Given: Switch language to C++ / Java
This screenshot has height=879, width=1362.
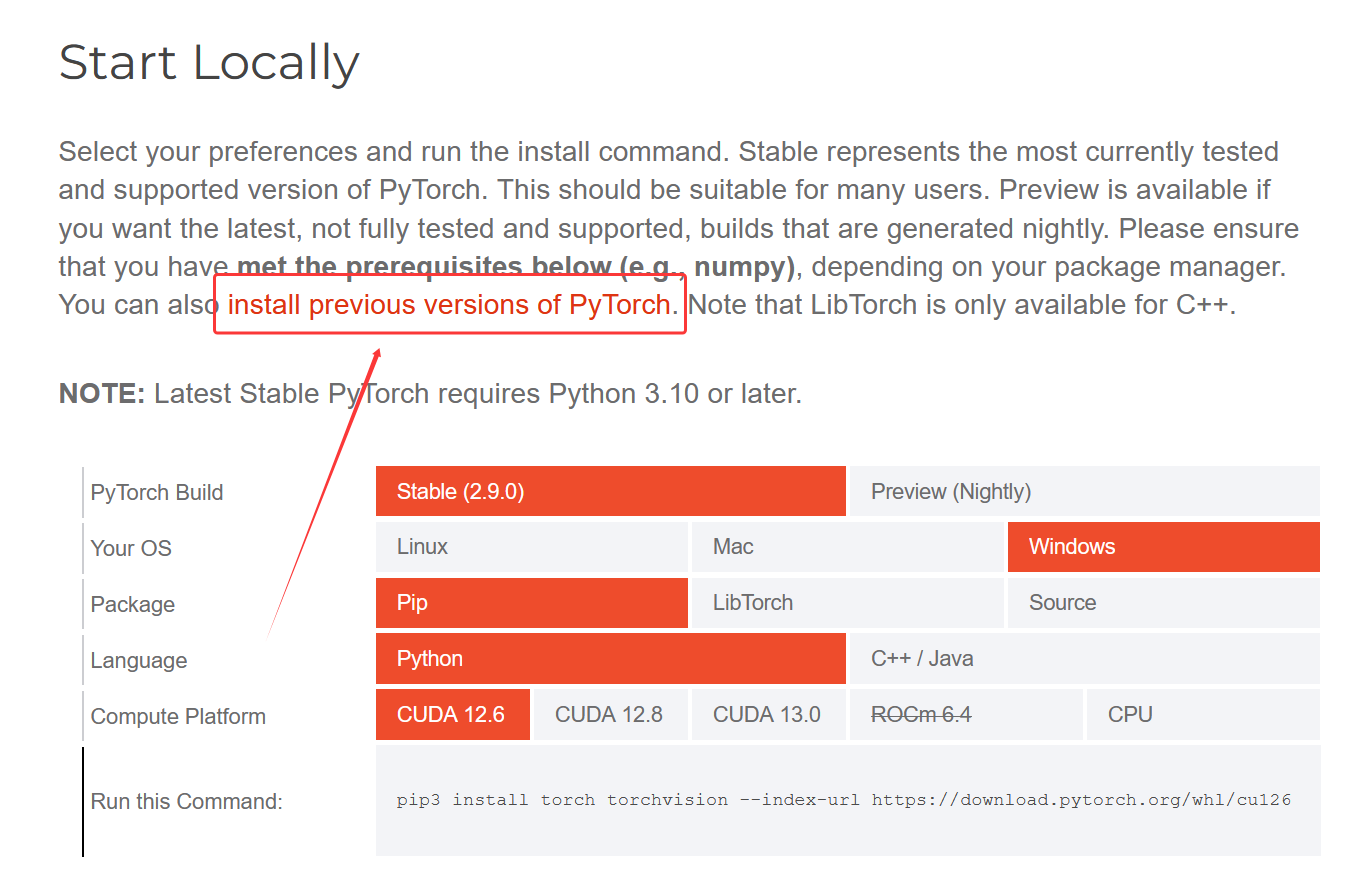Looking at the screenshot, I should point(1085,659).
